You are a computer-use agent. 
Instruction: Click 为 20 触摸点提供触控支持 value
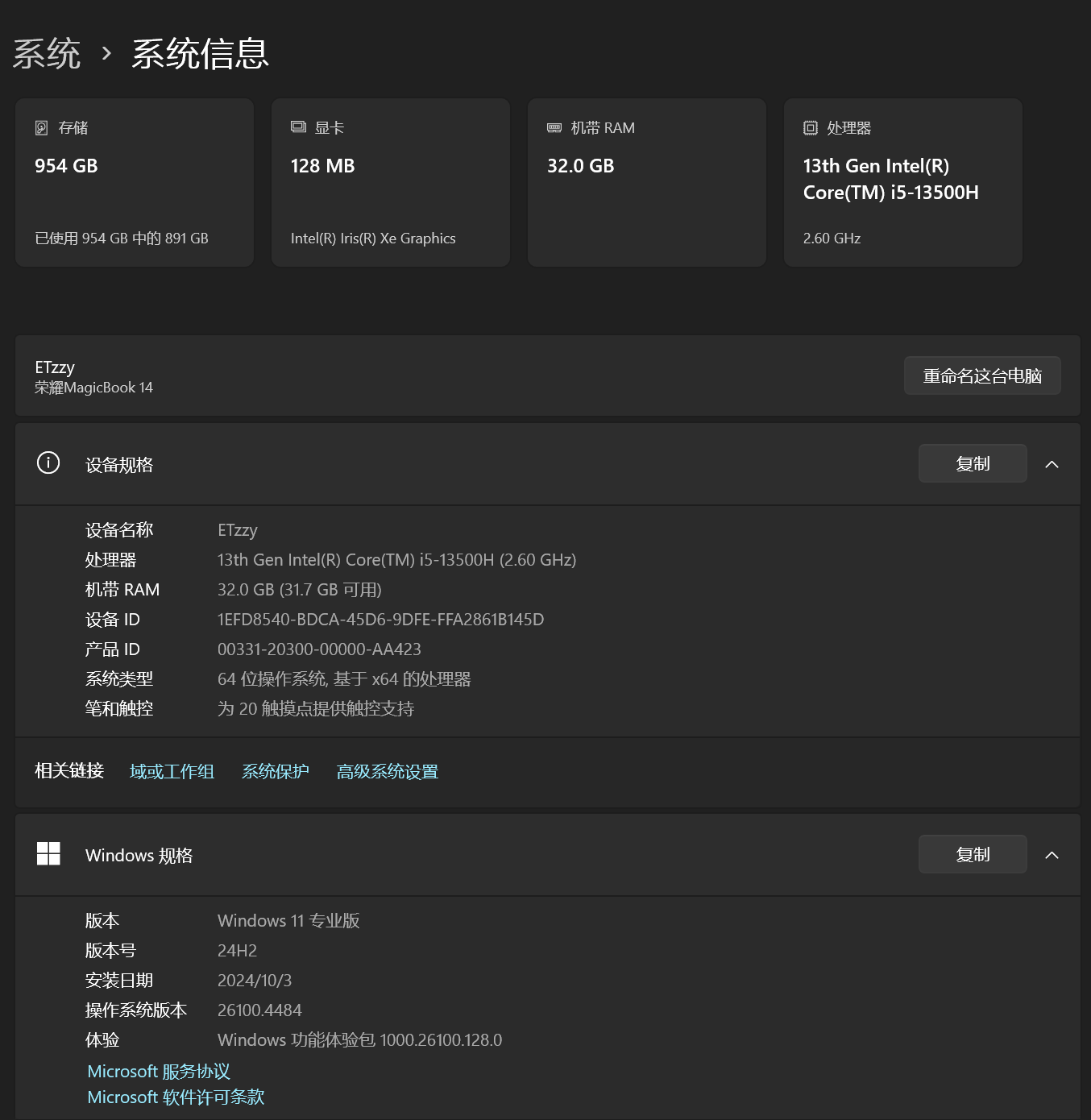(316, 709)
